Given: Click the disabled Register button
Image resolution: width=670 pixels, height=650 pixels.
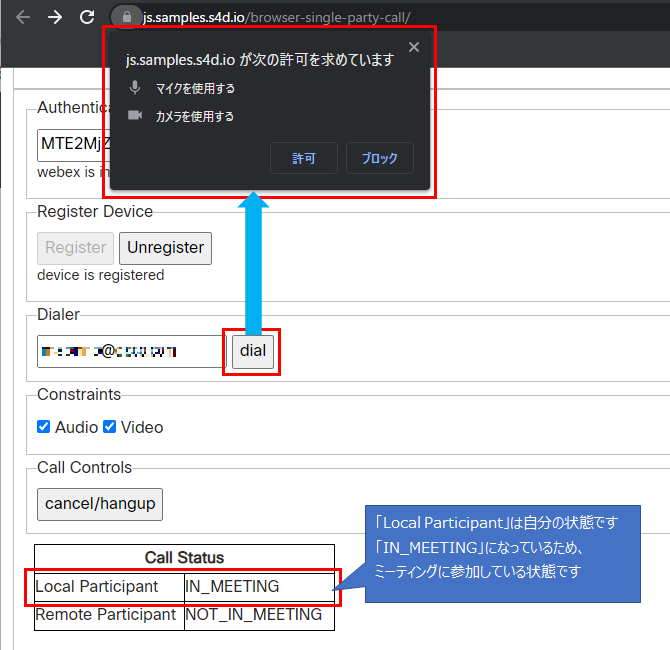Looking at the screenshot, I should pos(75,248).
